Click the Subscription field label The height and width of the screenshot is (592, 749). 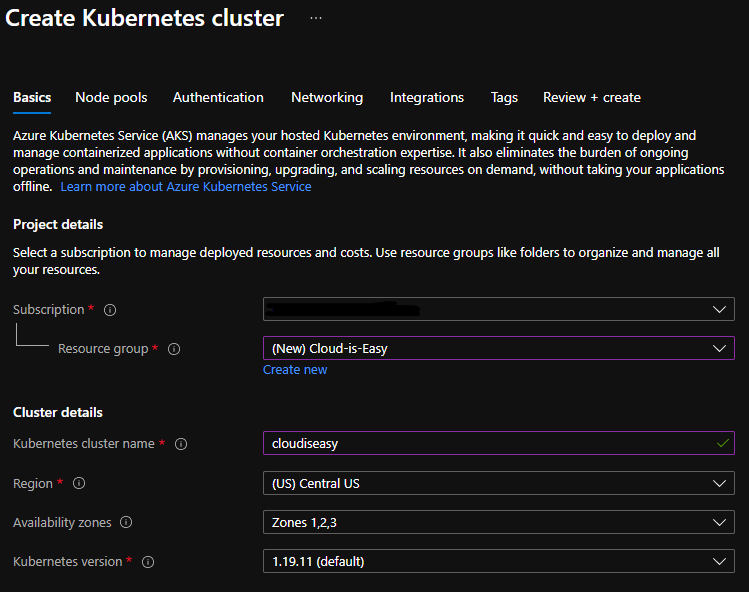pos(49,310)
